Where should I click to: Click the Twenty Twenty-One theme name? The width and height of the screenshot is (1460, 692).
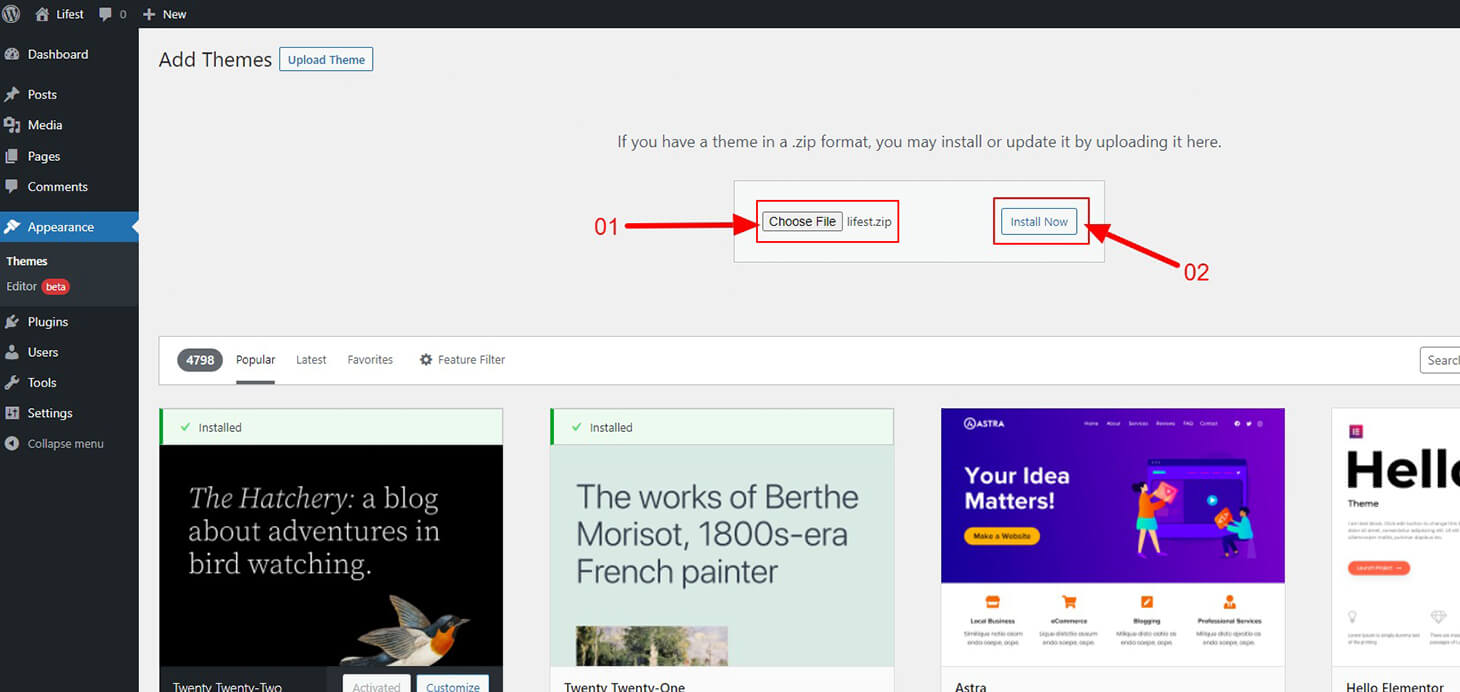point(624,686)
